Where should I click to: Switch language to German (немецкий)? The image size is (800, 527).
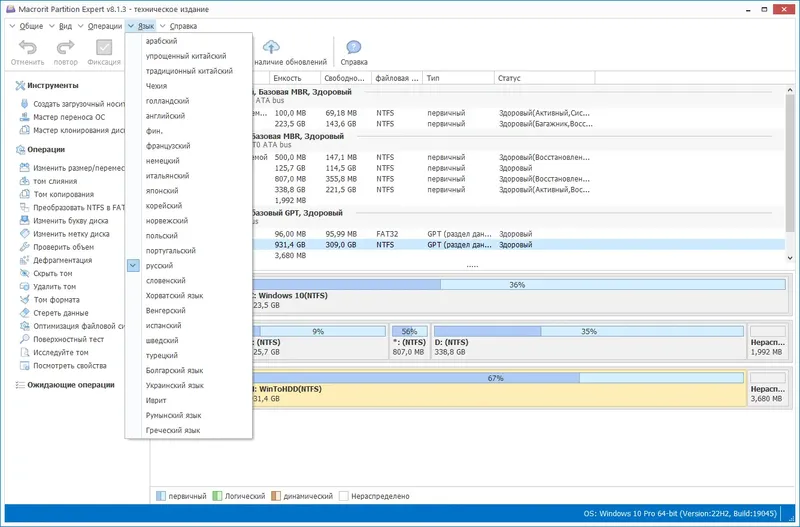coord(162,161)
